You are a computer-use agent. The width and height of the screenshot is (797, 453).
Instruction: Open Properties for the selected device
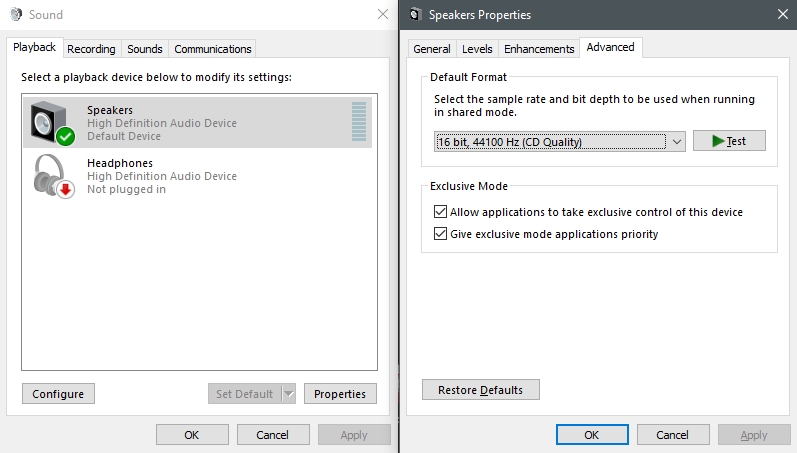tap(340, 394)
